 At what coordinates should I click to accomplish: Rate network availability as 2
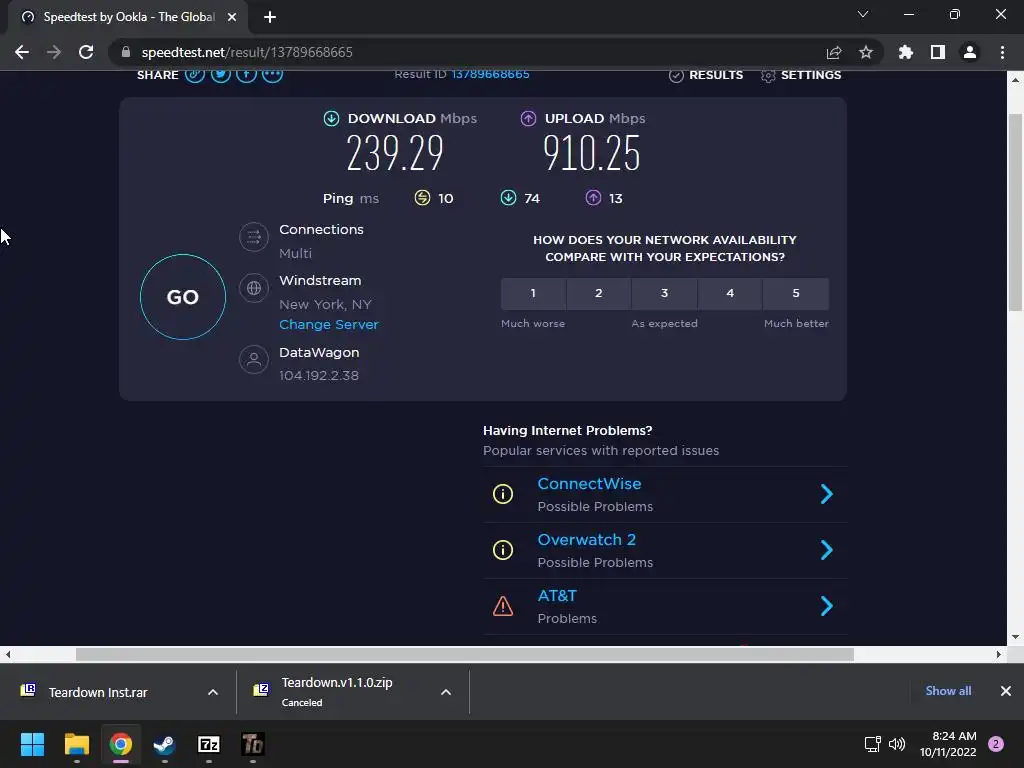(599, 293)
